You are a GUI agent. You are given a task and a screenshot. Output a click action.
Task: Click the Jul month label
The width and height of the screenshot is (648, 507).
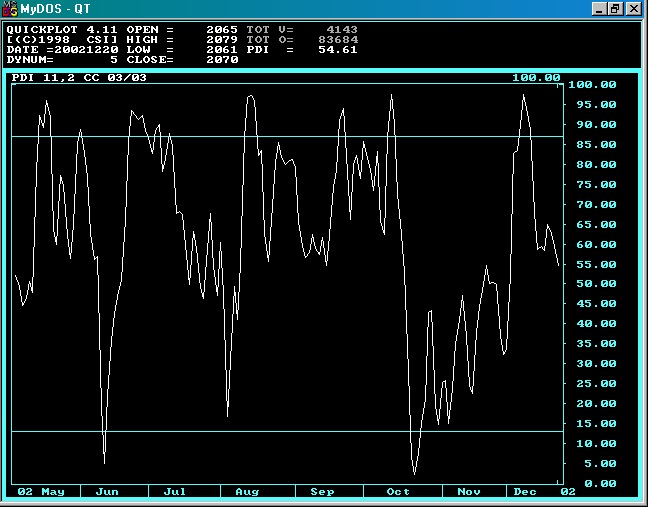click(175, 492)
